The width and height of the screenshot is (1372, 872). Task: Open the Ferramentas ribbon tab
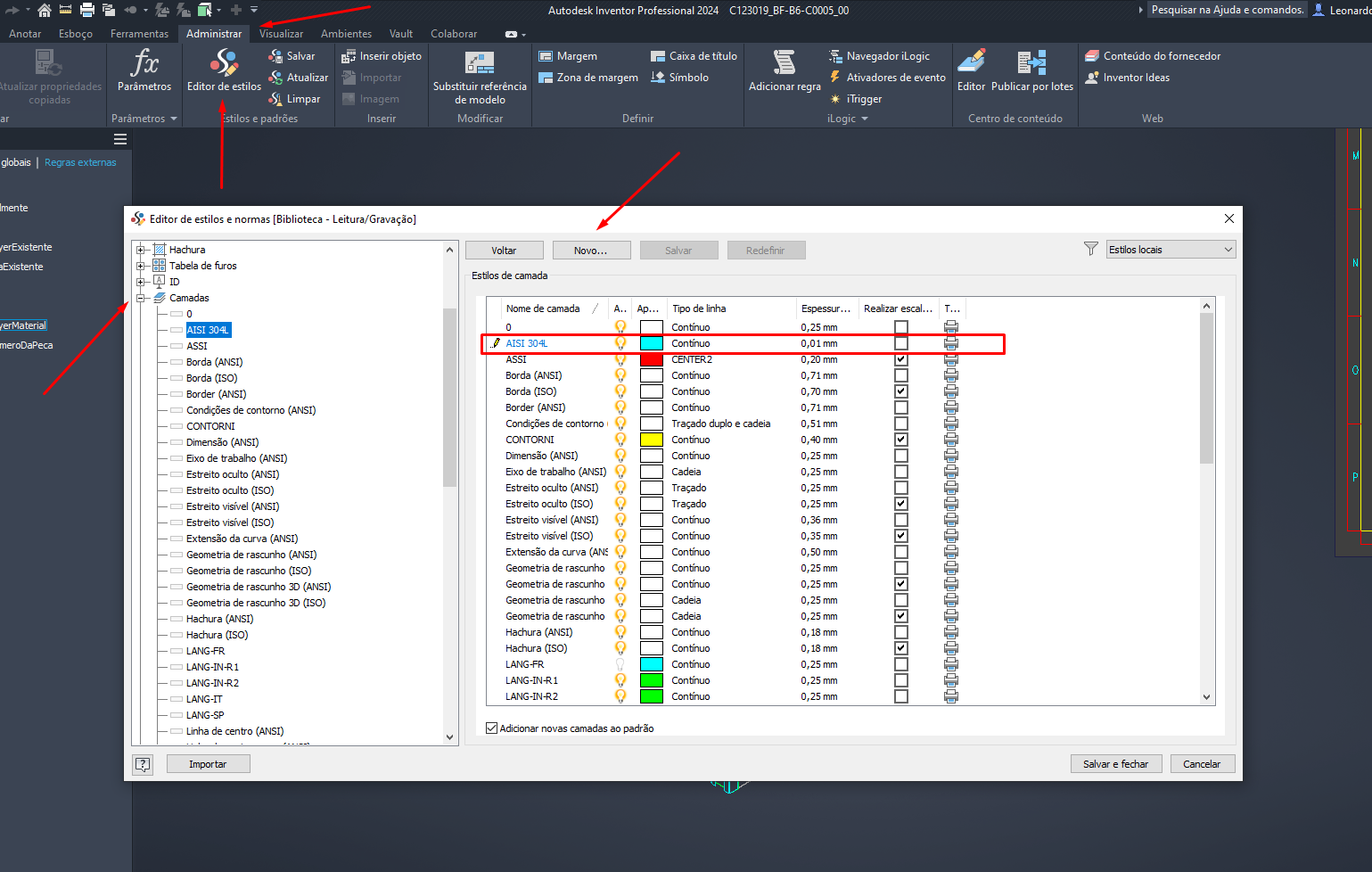[x=139, y=34]
